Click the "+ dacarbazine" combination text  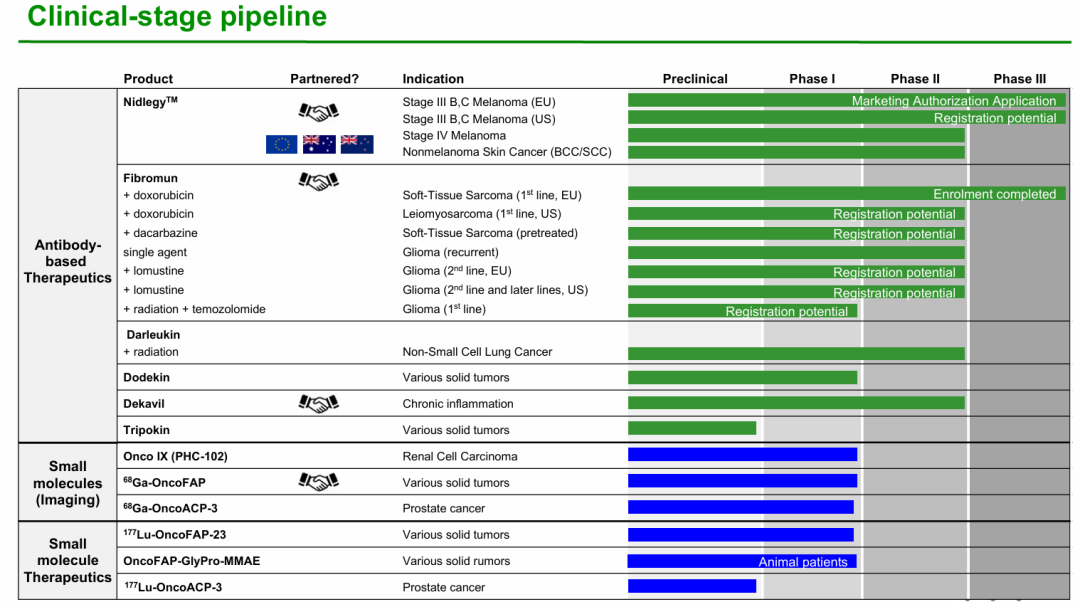(x=160, y=233)
